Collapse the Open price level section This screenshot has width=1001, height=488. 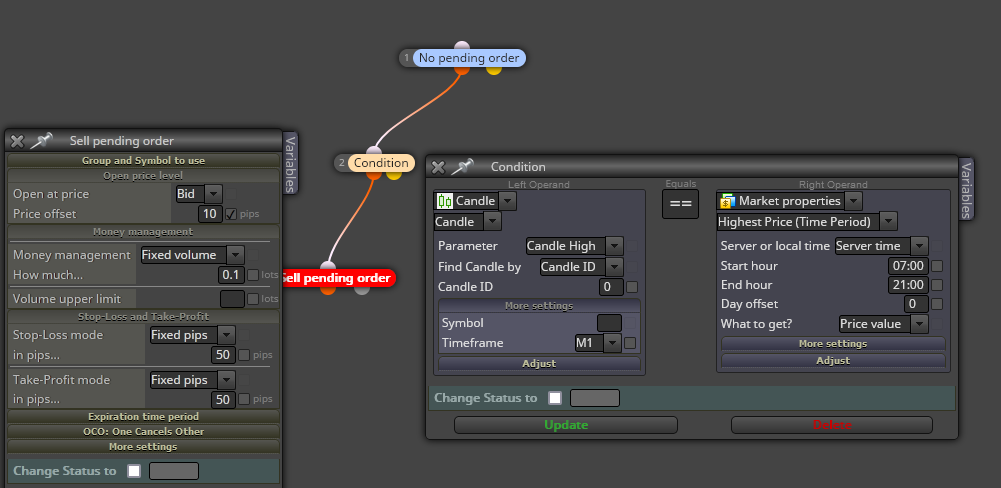[144, 175]
